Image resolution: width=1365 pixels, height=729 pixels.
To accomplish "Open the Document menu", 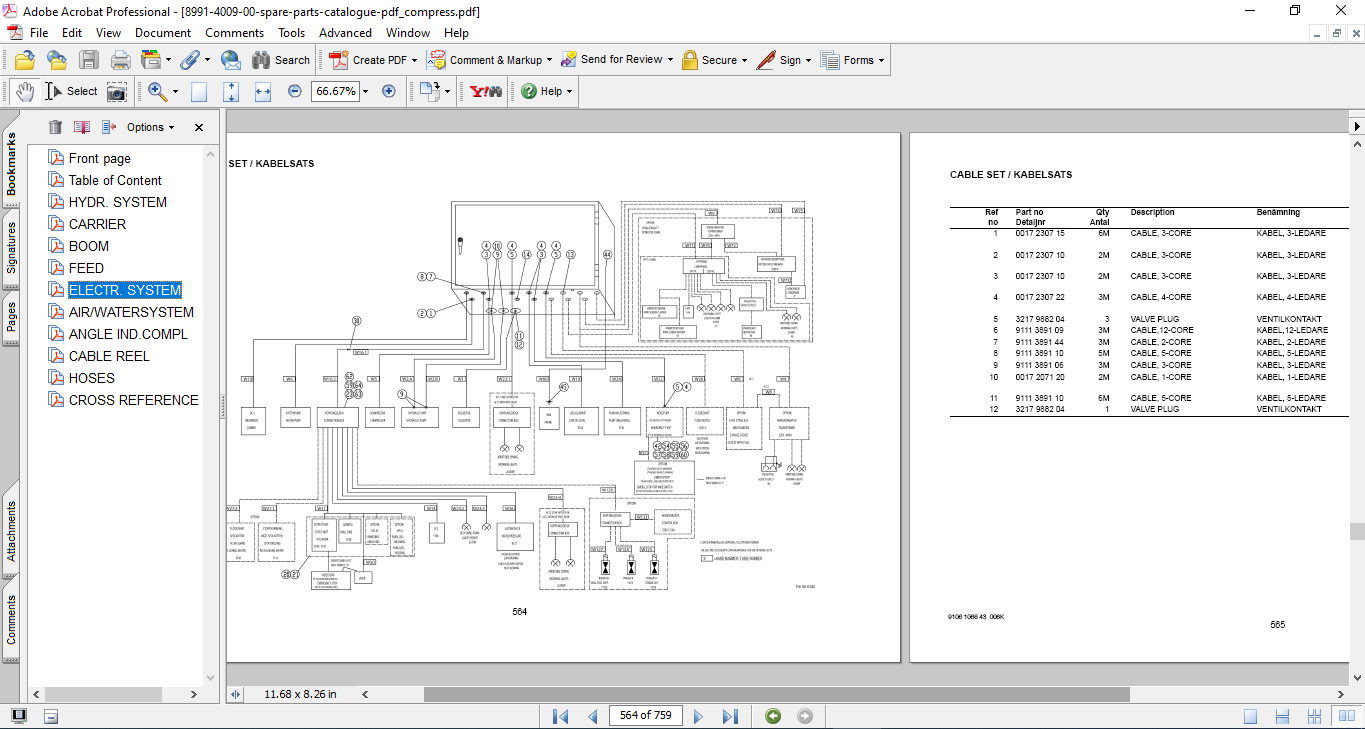I will (163, 33).
